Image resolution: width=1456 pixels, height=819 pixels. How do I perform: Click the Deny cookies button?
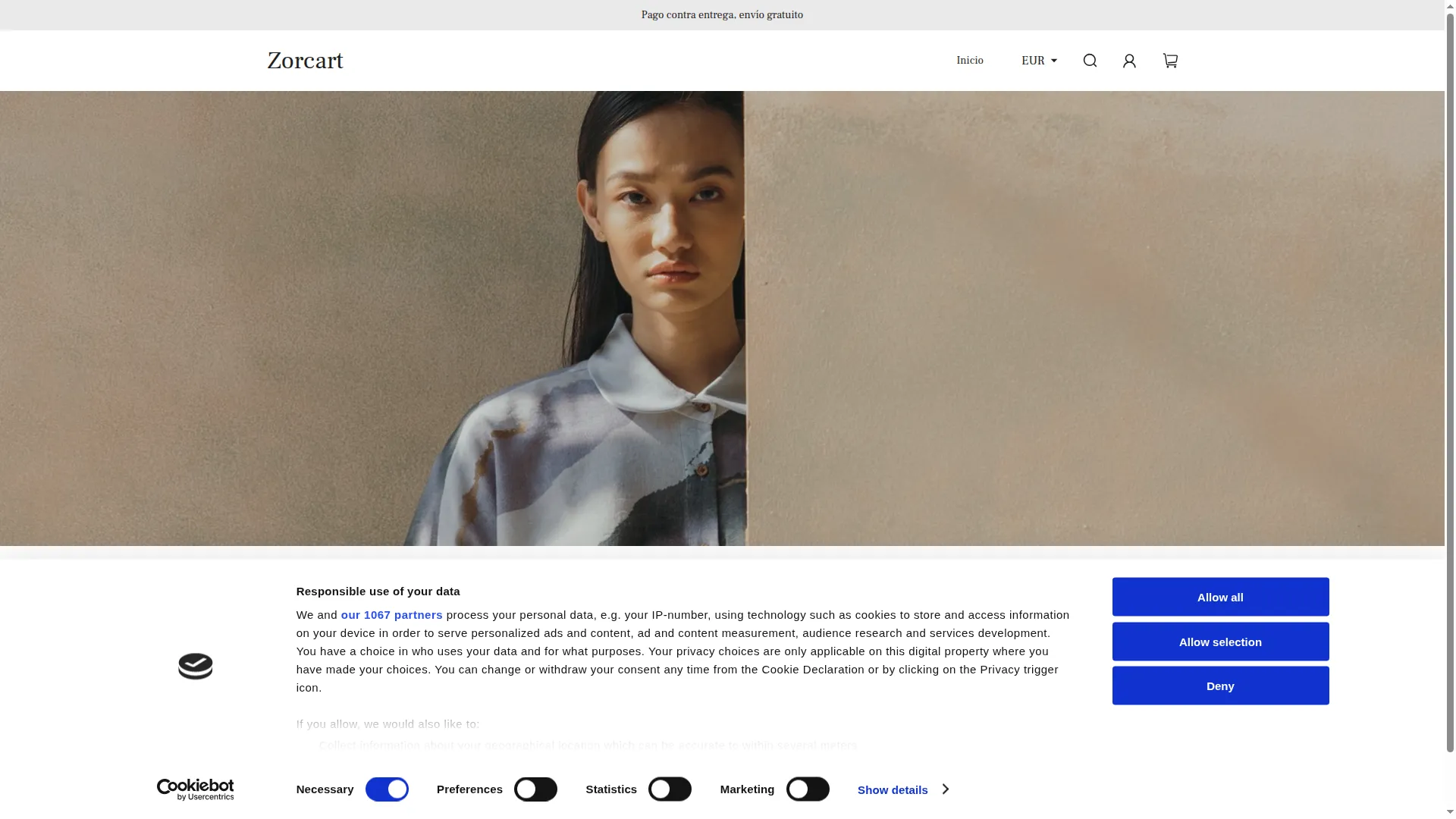[1220, 686]
